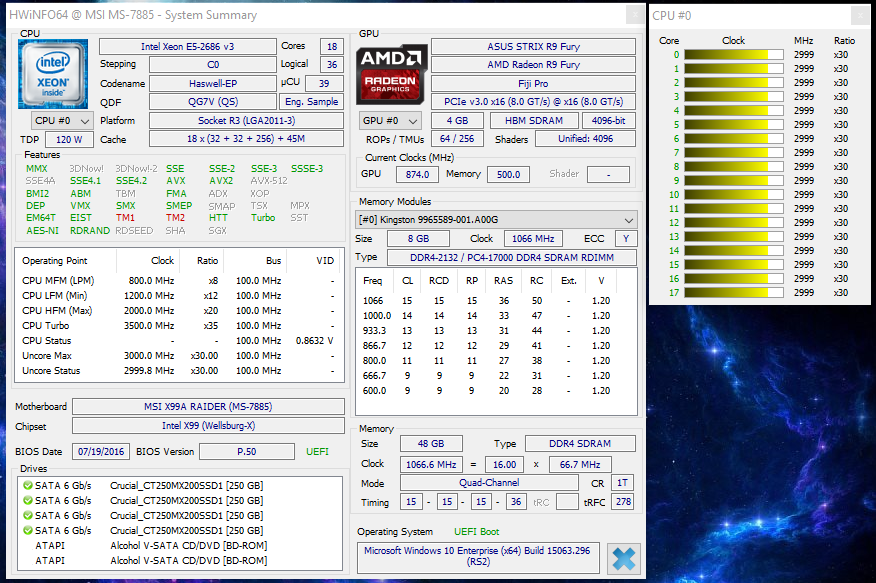Click the GPU clock 874.0 field
This screenshot has width=876, height=583.
[417, 174]
